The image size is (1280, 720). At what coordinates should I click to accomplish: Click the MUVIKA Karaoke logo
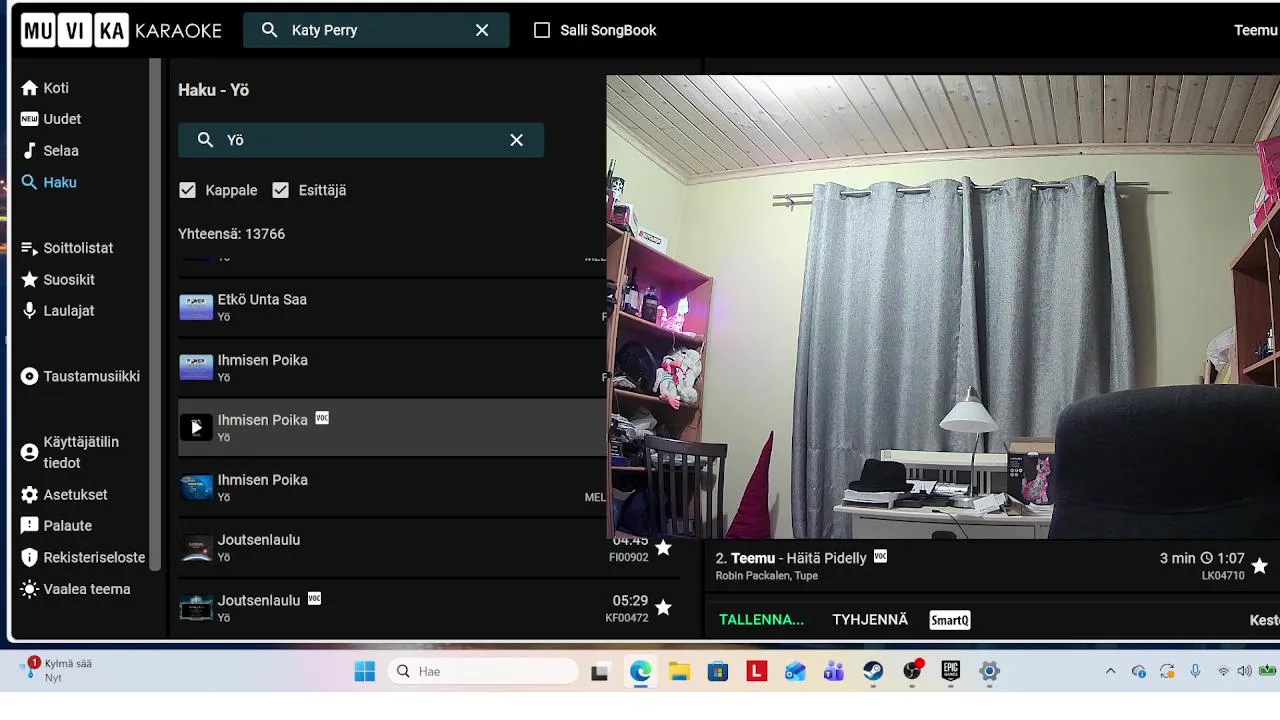tap(121, 30)
